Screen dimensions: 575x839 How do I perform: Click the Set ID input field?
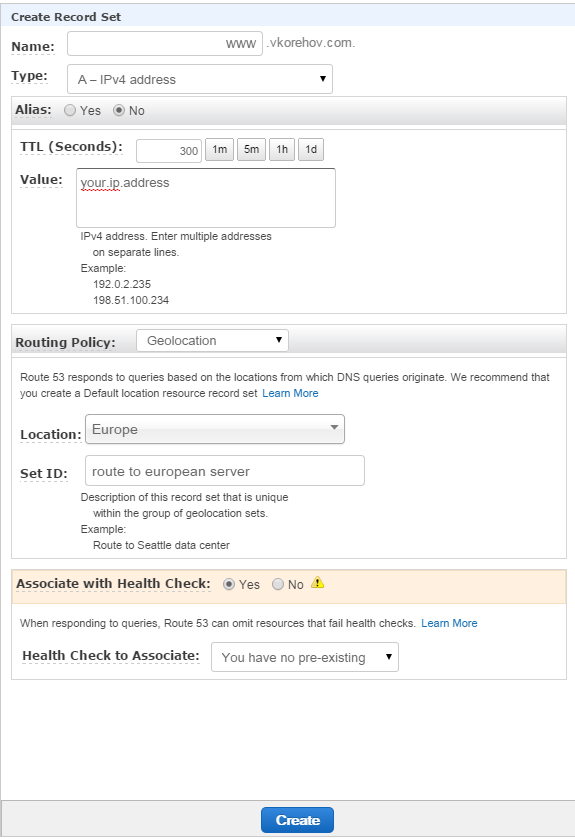pos(225,471)
